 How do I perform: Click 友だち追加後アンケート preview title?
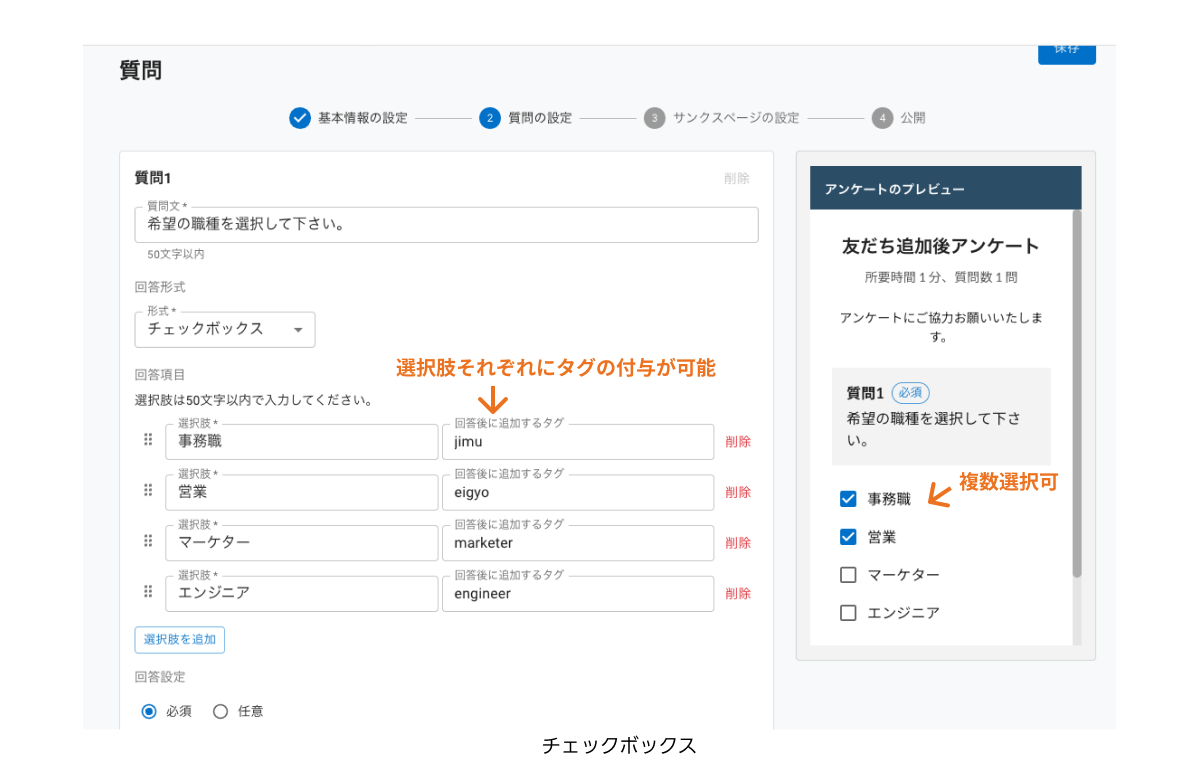coord(941,246)
